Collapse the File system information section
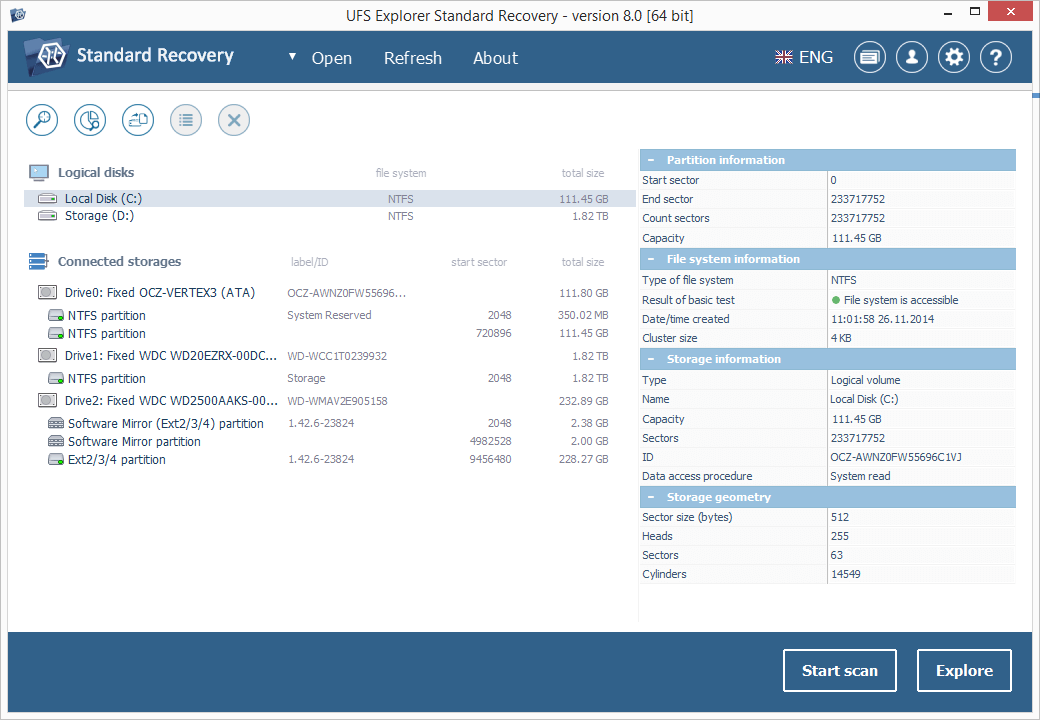 [653, 259]
